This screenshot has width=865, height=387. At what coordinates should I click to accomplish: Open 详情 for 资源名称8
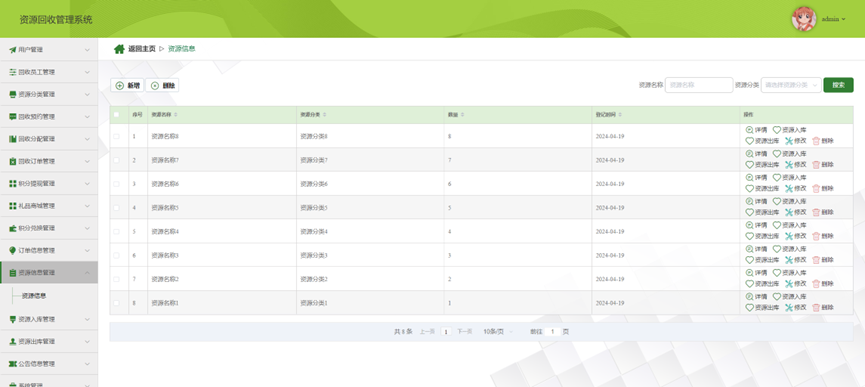(756, 130)
